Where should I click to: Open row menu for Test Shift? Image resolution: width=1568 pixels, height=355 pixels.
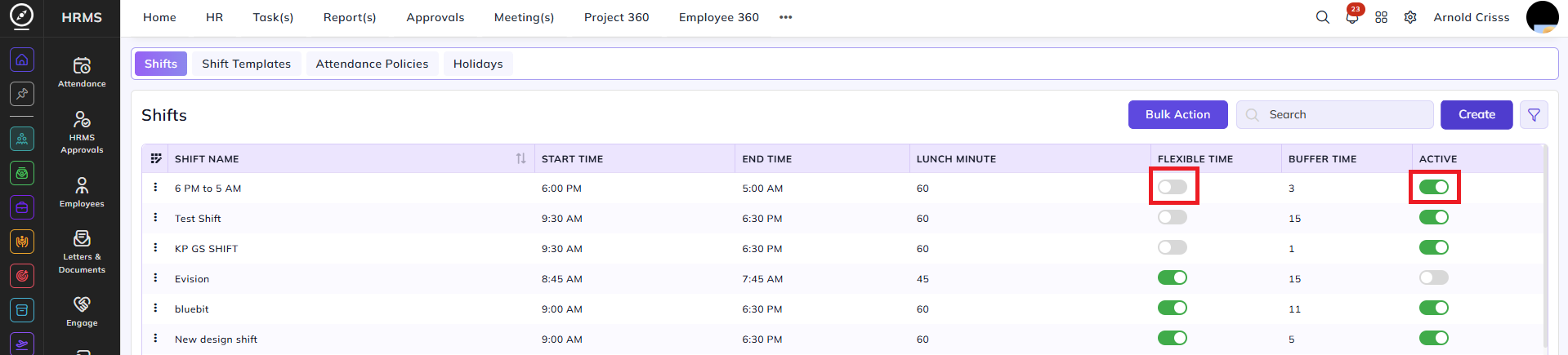tap(155, 217)
